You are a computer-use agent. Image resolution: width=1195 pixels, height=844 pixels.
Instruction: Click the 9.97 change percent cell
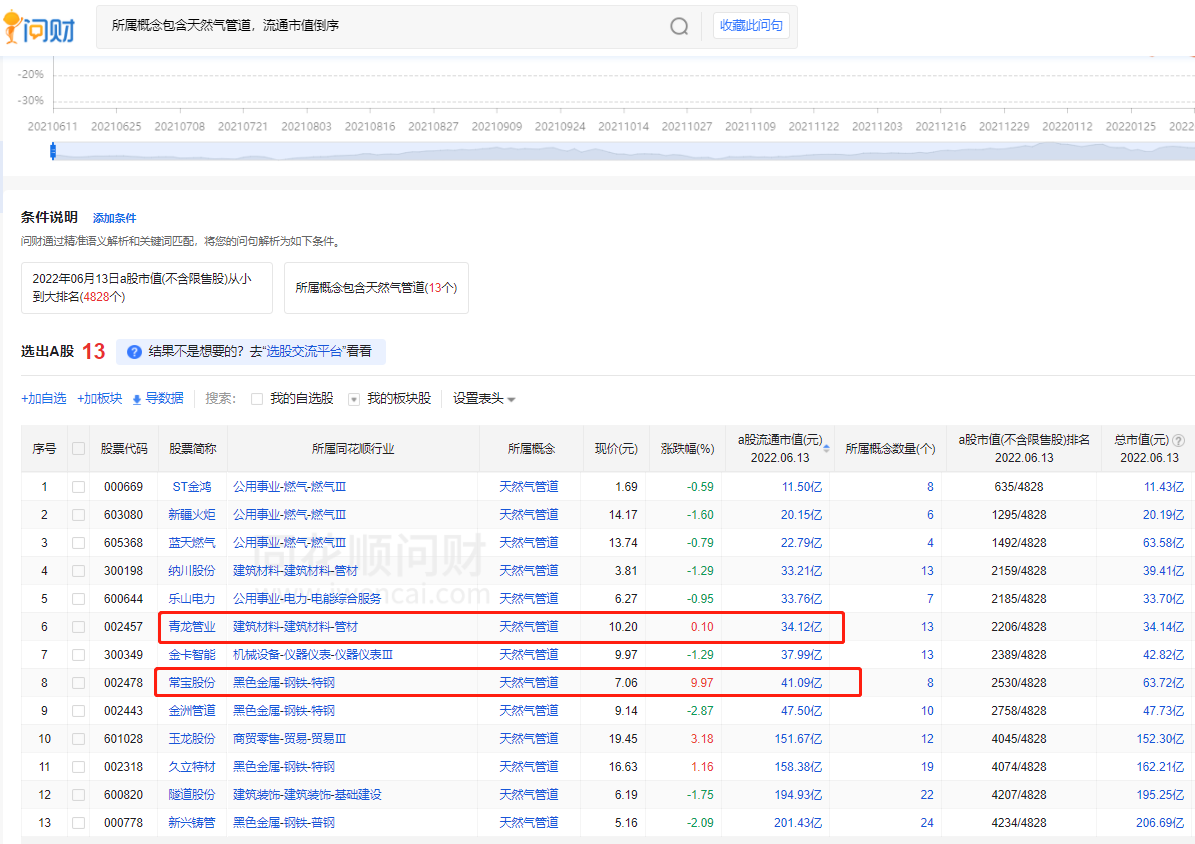702,682
